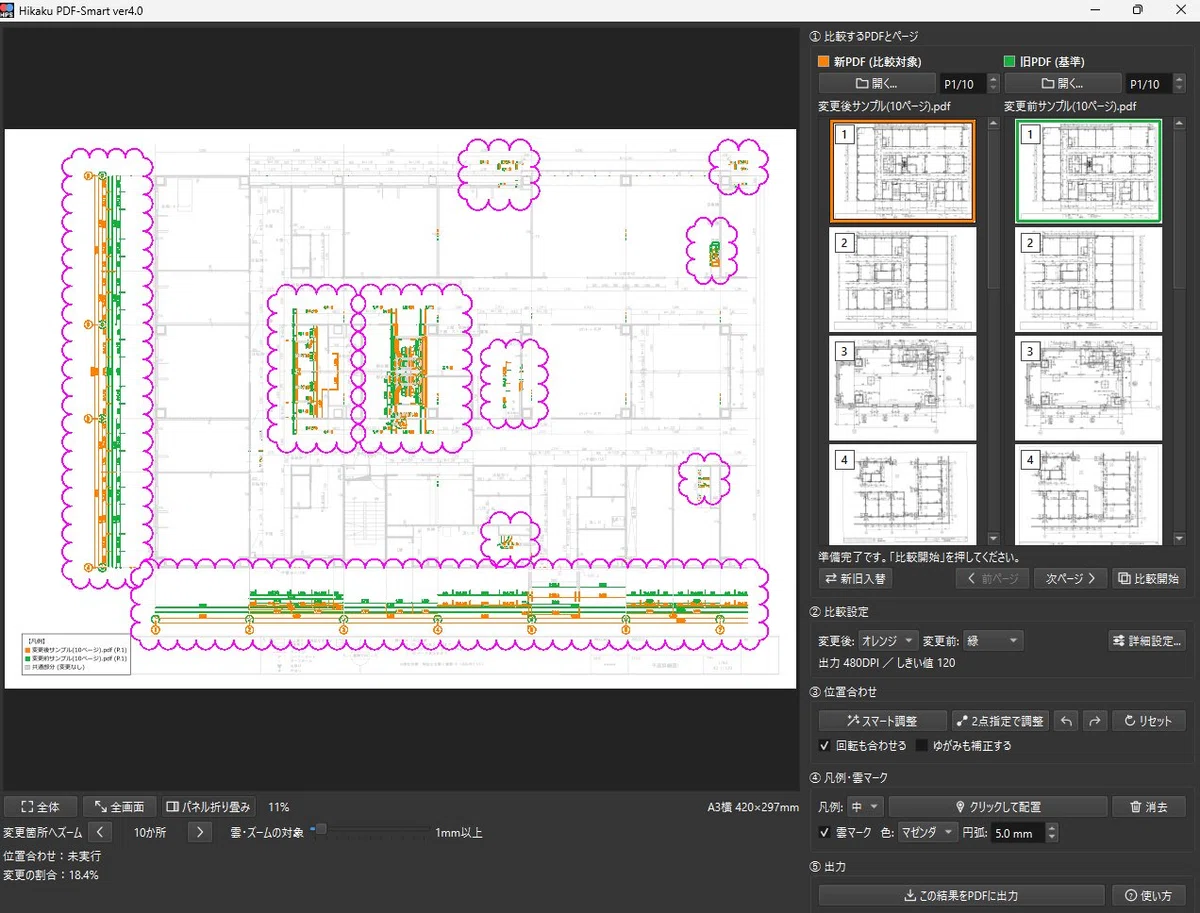Reset alignment with リセット
The height and width of the screenshot is (913, 1200).
point(1148,721)
